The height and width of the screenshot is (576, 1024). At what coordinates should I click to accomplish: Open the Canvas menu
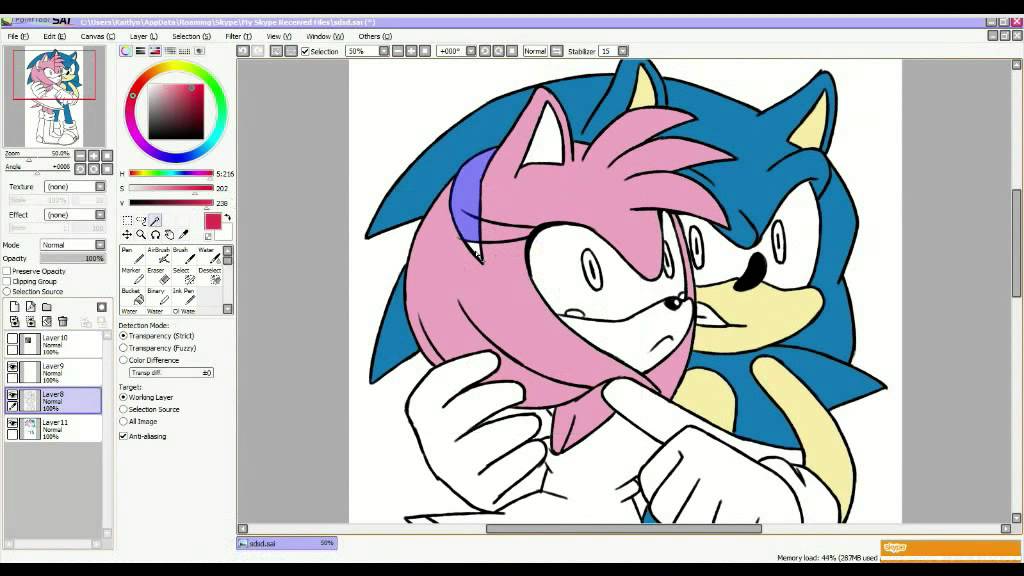click(x=97, y=37)
